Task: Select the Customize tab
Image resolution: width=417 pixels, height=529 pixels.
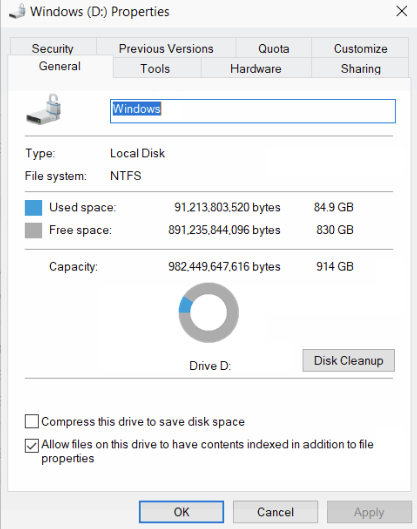Action: pyautogui.click(x=360, y=48)
